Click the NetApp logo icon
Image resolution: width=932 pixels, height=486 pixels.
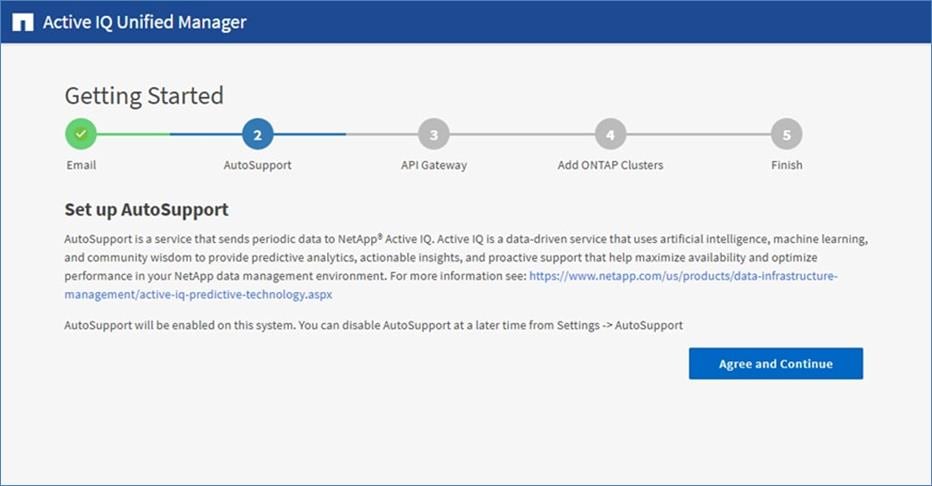[x=23, y=23]
